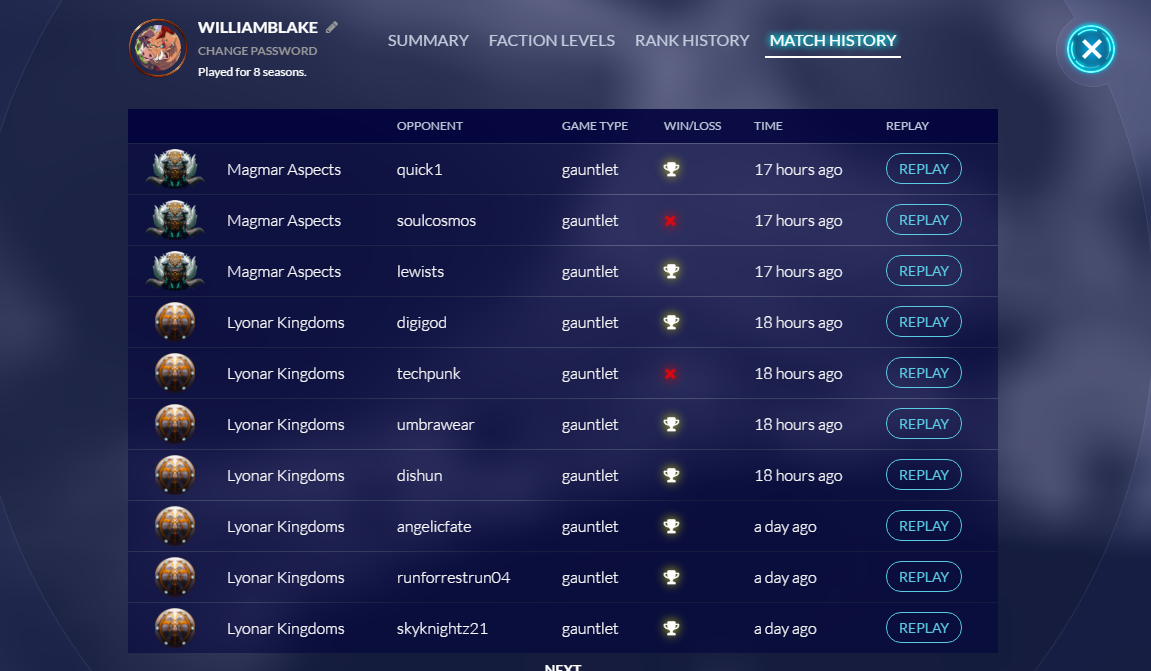Click opponent name runforrestrun04

coord(453,578)
